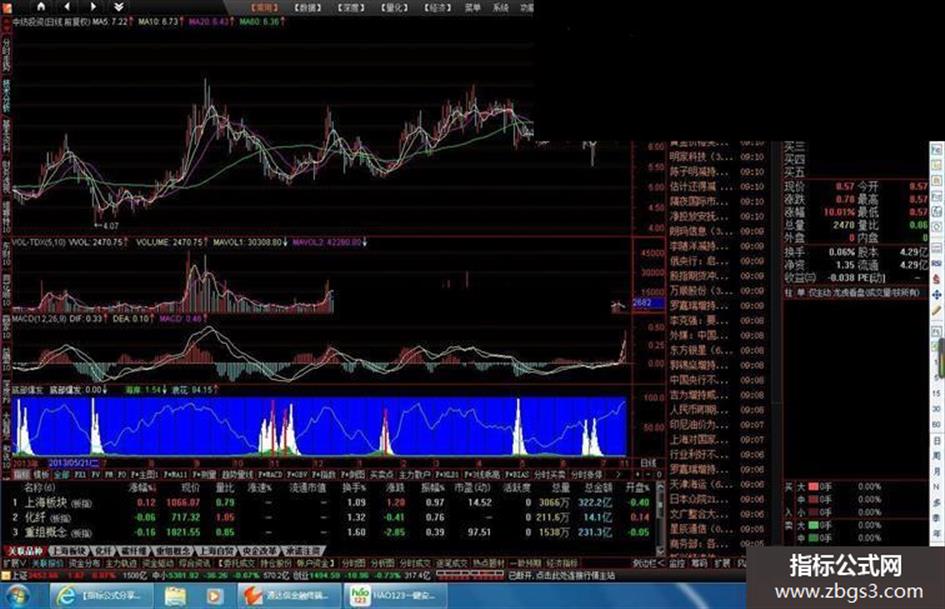This screenshot has width=945, height=609.
Task: Open 热点题材 in bottom toolbar
Action: coord(489,563)
